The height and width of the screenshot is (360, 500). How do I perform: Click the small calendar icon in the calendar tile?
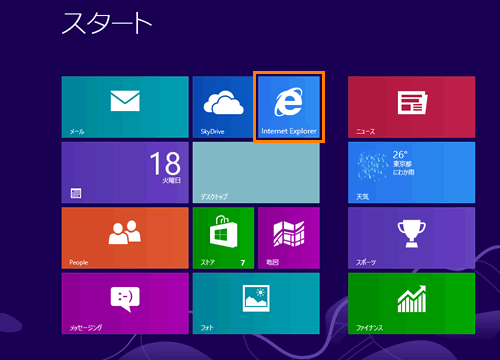[76, 193]
